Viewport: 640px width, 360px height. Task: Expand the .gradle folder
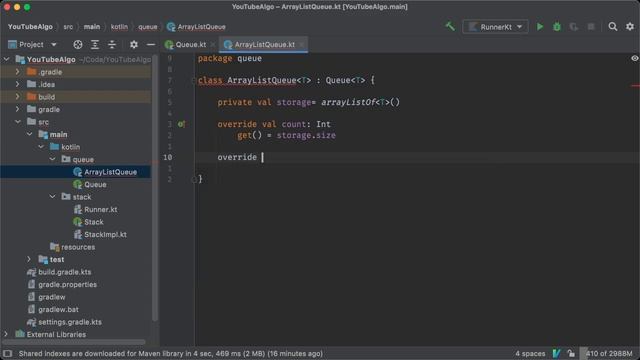click(x=18, y=72)
